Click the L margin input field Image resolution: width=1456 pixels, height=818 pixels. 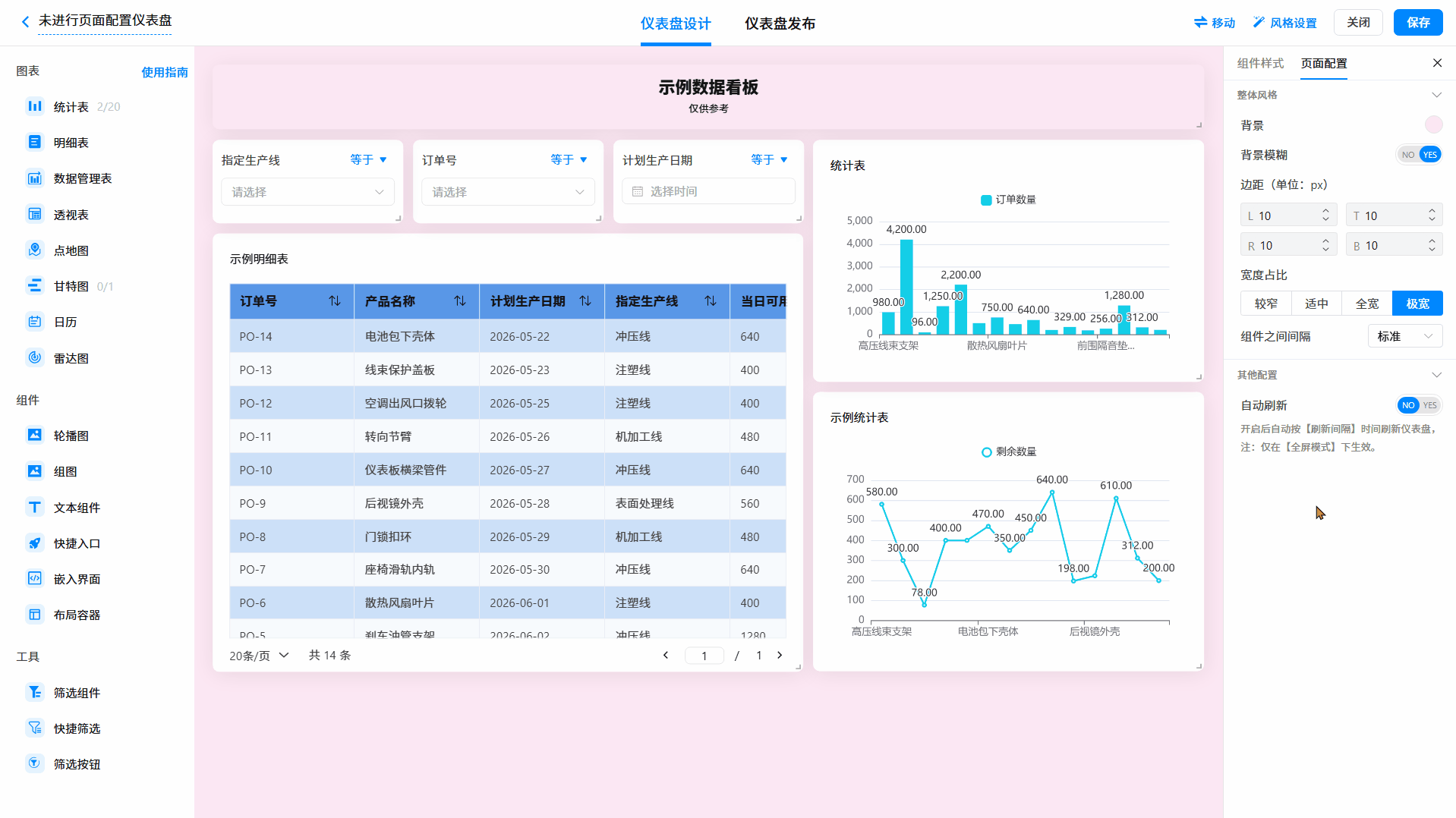(x=1288, y=216)
